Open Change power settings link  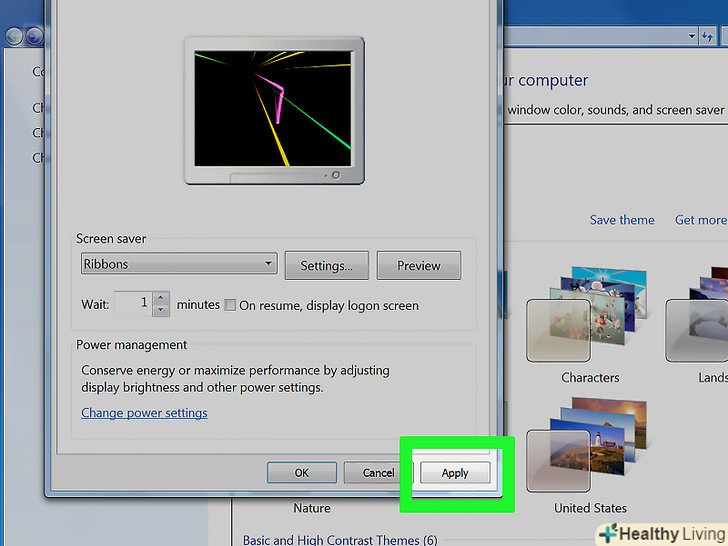144,413
